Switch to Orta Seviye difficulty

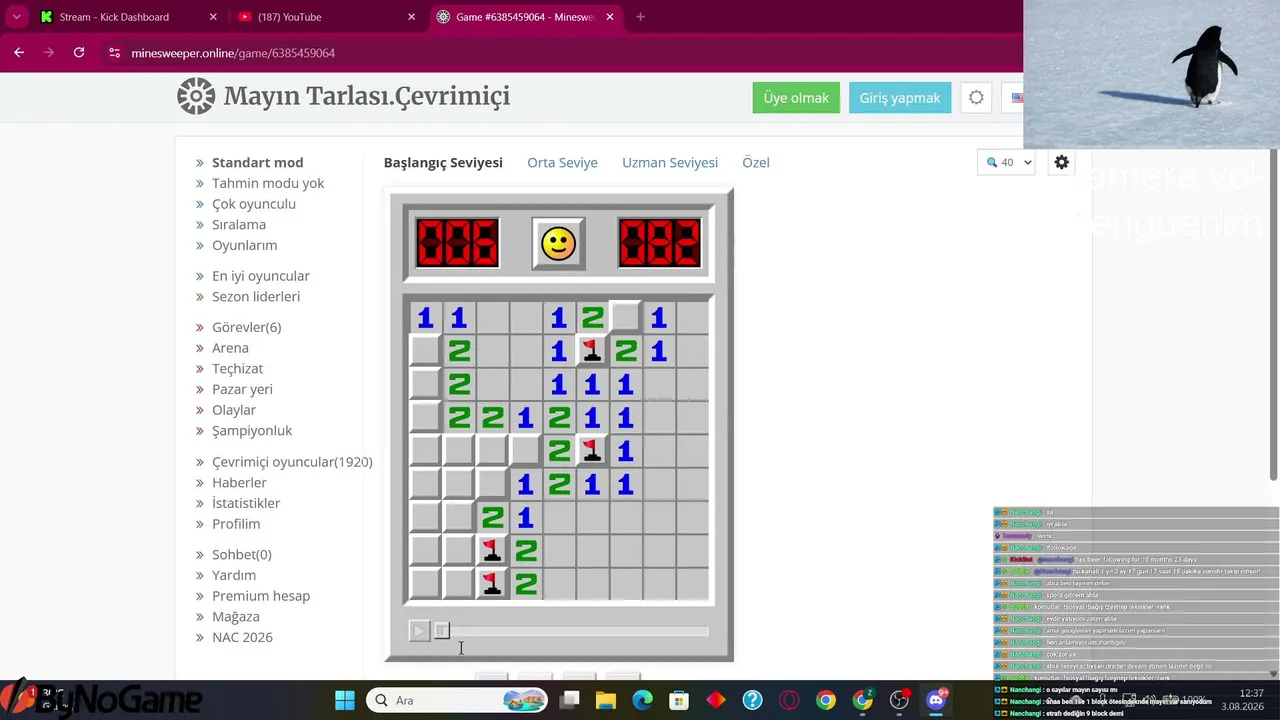(x=562, y=162)
